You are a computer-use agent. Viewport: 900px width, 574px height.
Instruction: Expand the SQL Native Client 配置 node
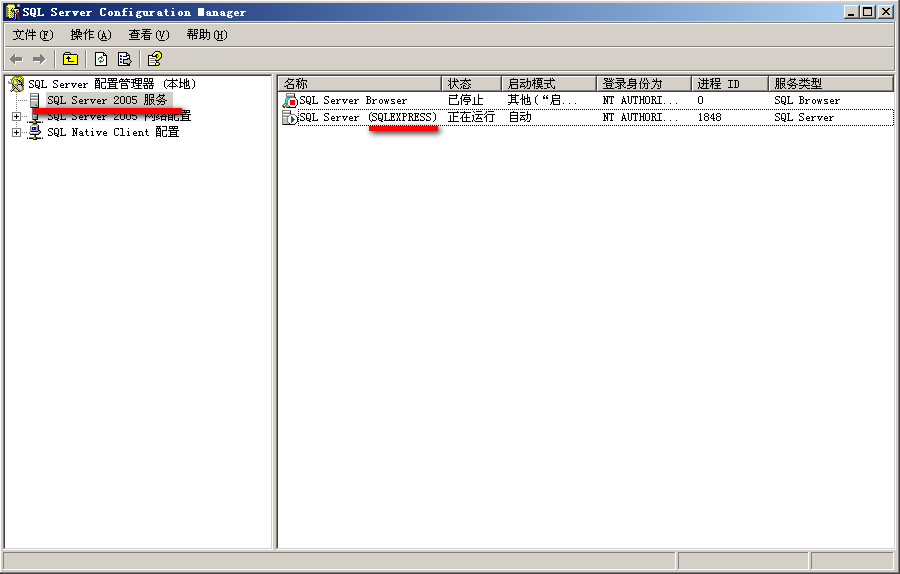(x=17, y=133)
